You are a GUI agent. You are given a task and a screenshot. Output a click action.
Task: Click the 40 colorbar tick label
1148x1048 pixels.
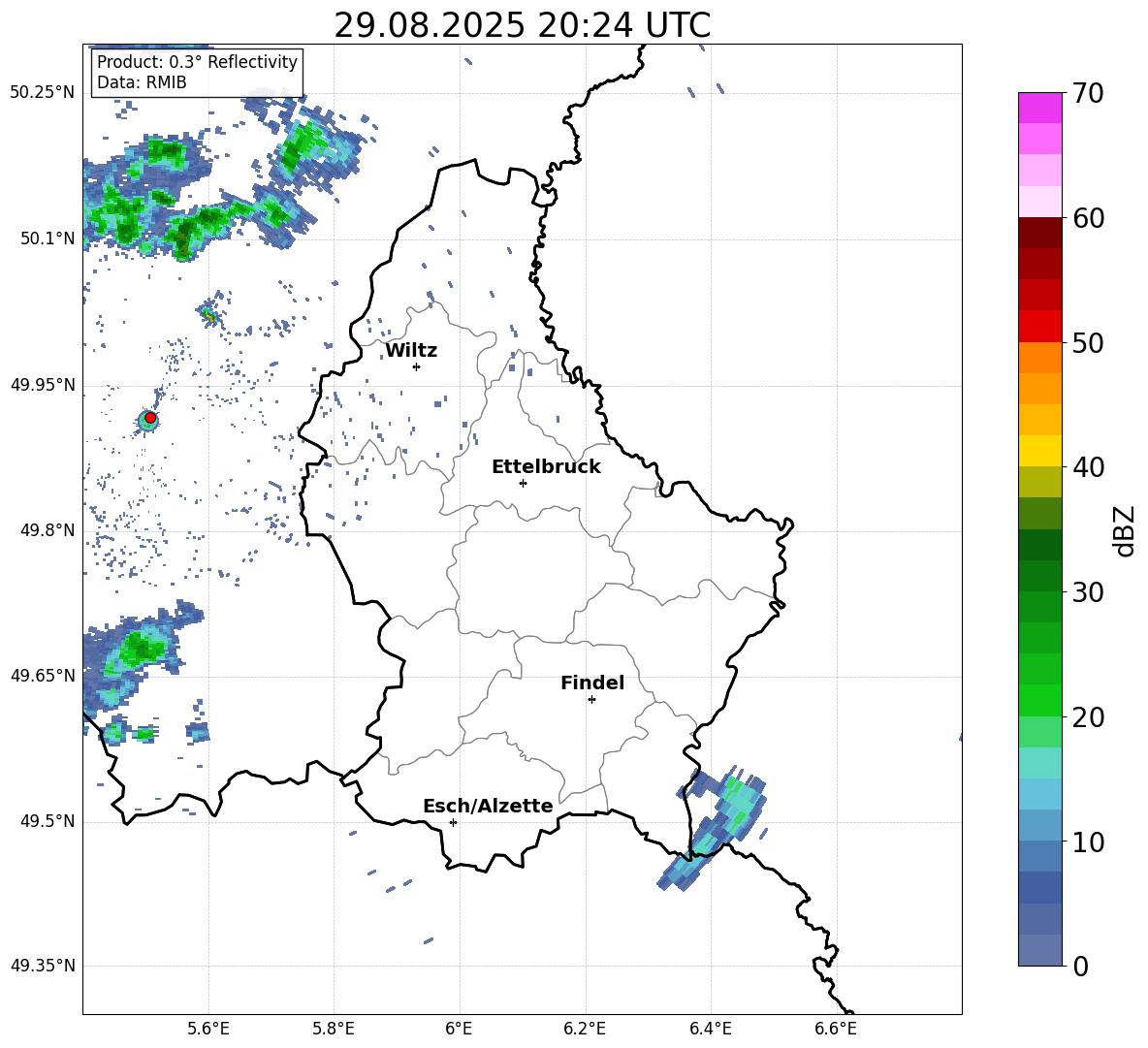point(1088,467)
